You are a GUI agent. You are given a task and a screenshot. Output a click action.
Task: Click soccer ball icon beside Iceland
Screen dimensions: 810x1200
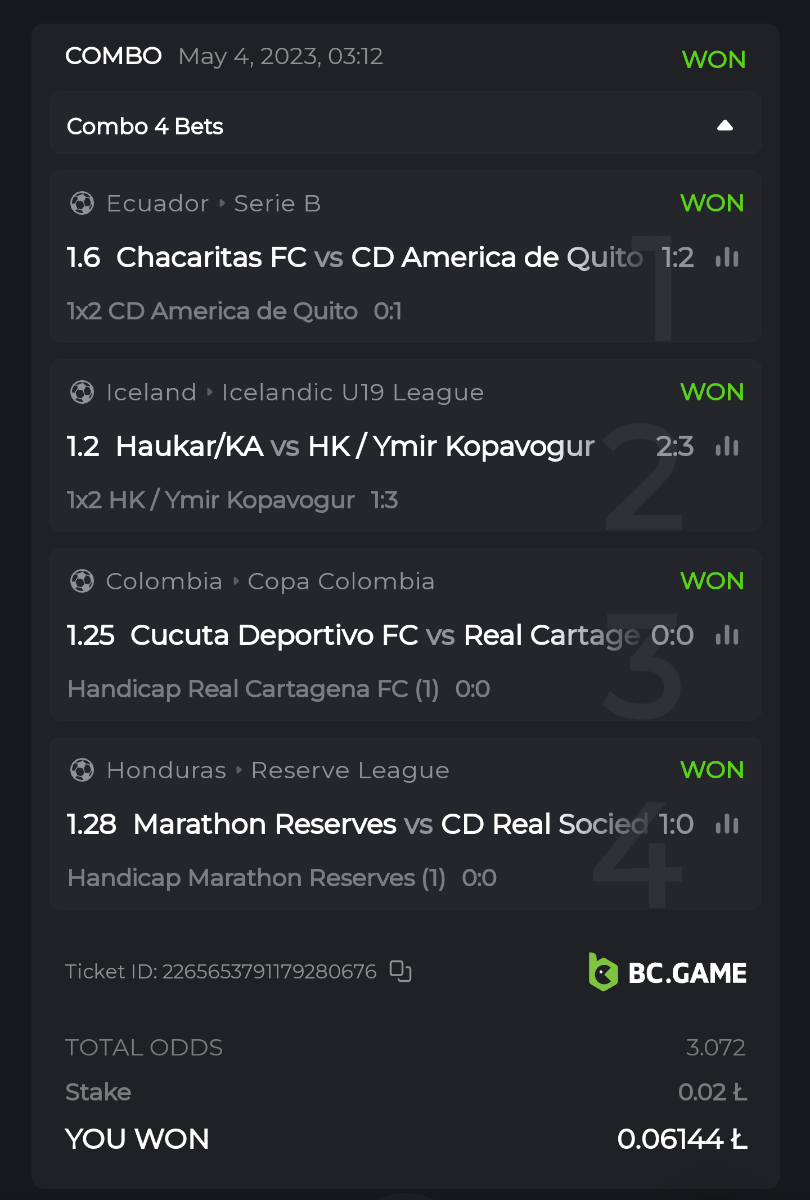pos(82,393)
